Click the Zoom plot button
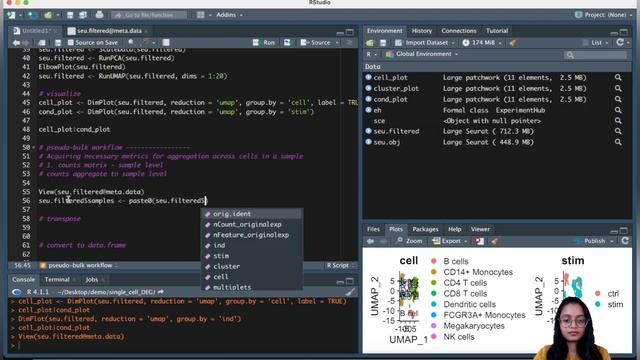 click(409, 241)
